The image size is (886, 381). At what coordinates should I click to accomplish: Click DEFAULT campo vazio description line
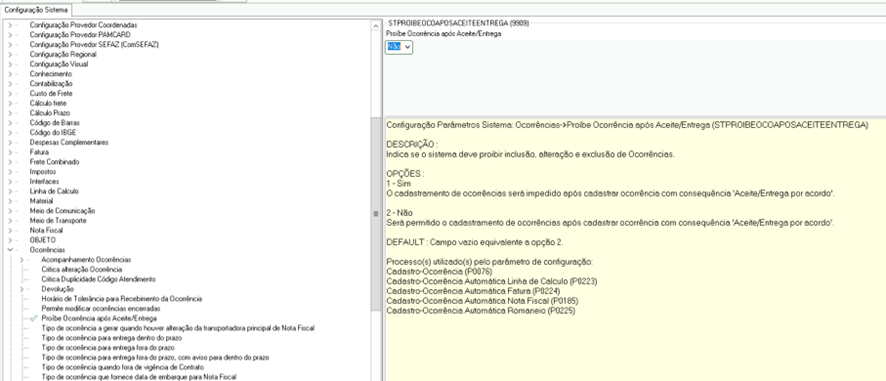pyautogui.click(x=475, y=243)
